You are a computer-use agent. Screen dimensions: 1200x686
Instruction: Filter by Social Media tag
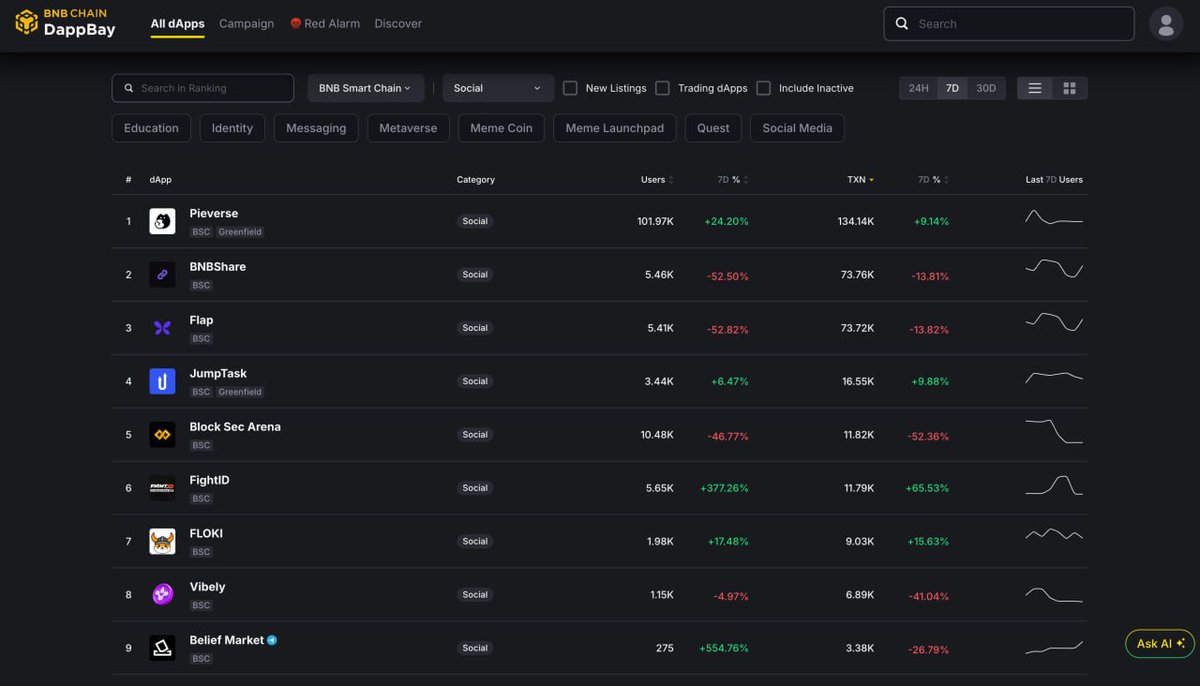797,128
